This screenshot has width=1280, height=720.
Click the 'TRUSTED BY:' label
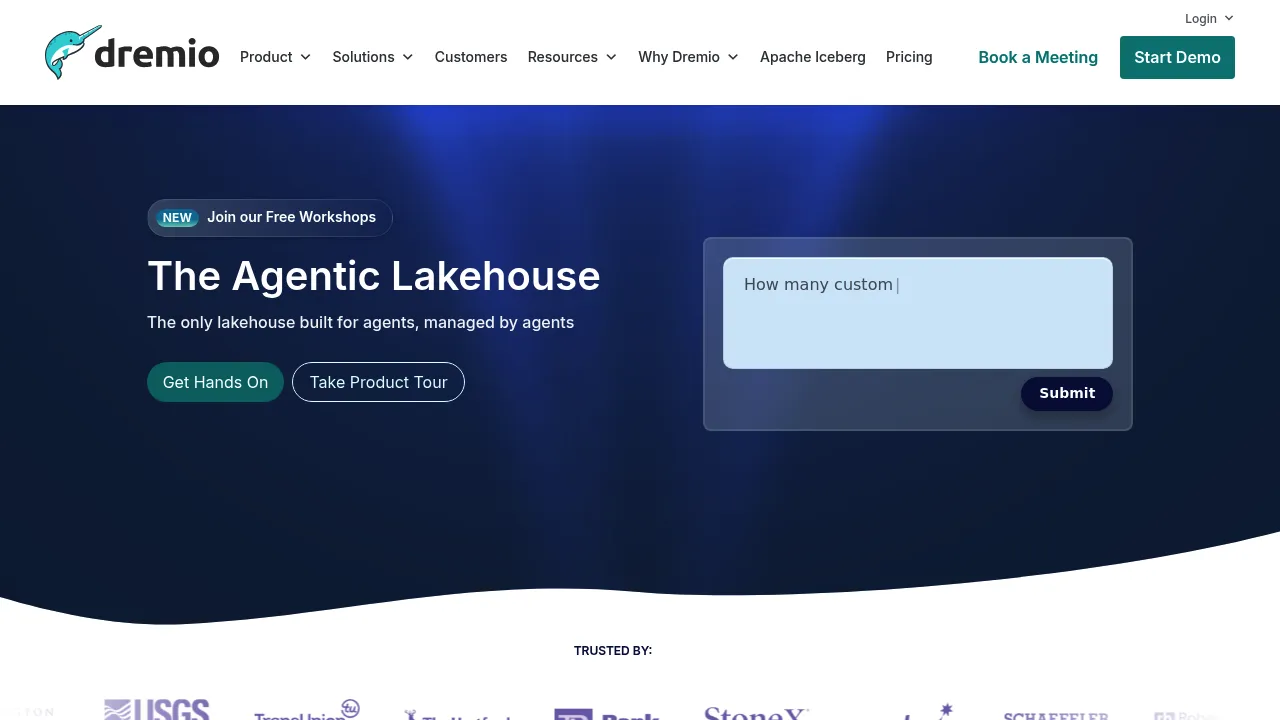[613, 651]
